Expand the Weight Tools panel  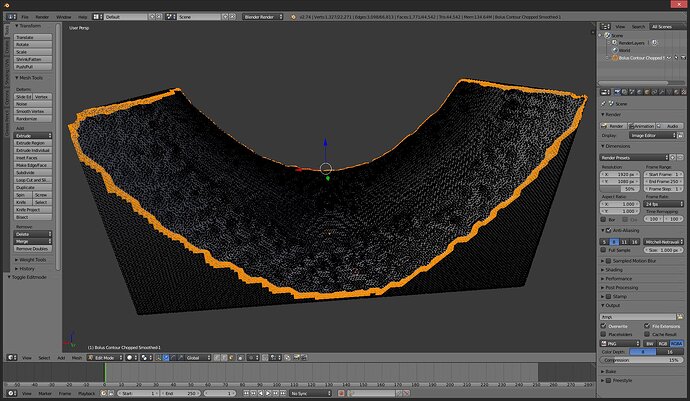31,260
